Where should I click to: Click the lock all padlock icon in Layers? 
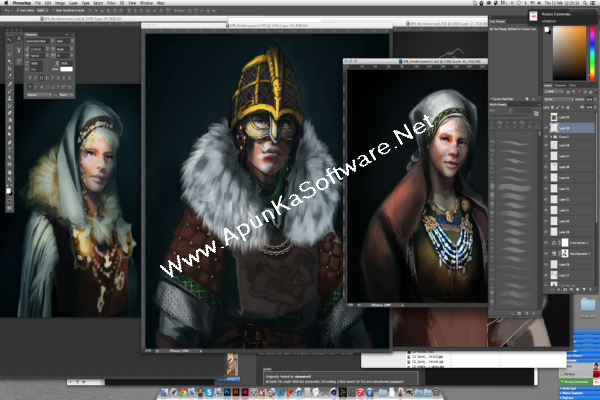click(567, 107)
